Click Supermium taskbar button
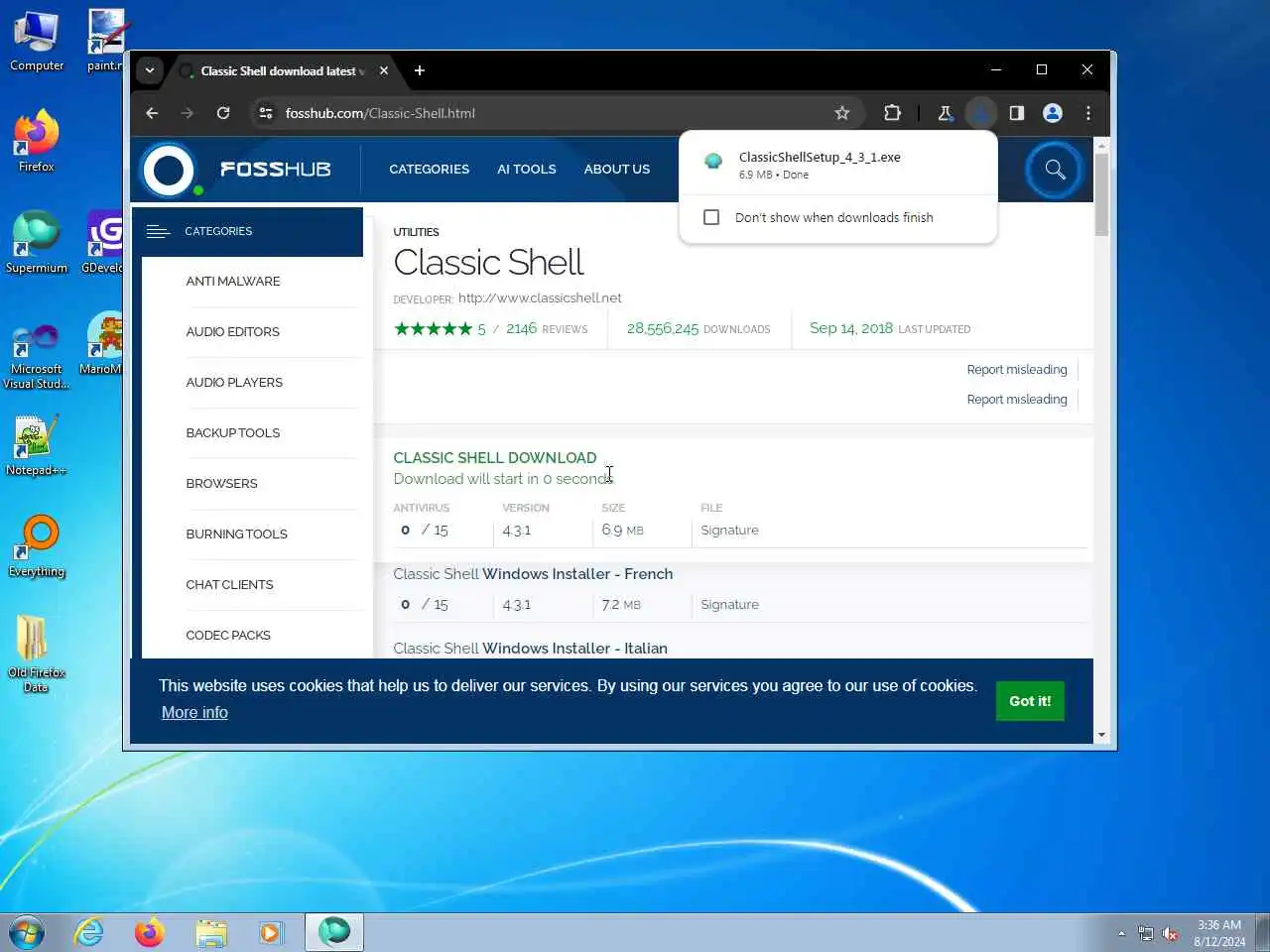The image size is (1270, 952). (334, 932)
